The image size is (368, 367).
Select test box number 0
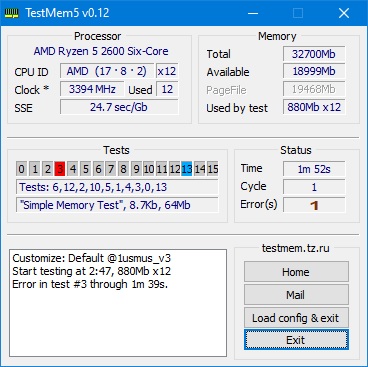21,169
